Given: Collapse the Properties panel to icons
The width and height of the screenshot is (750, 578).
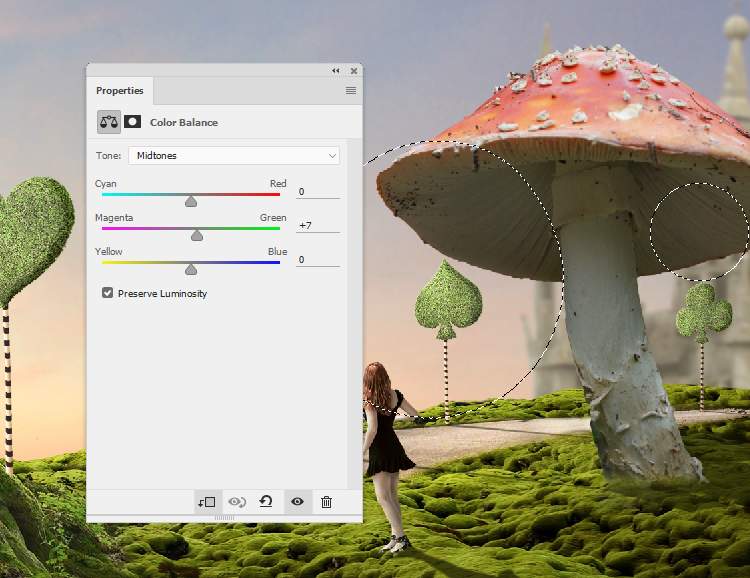Looking at the screenshot, I should click(x=336, y=71).
